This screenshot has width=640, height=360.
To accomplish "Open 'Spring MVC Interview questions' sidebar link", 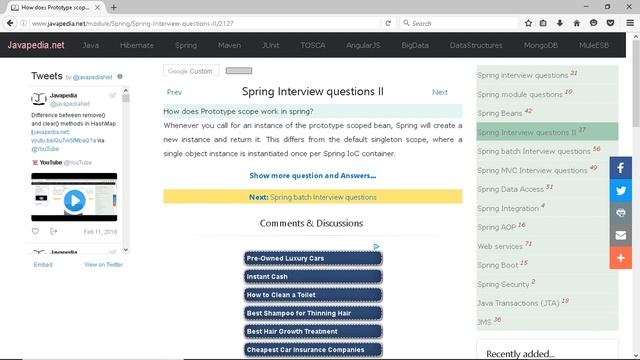I will coord(532,170).
